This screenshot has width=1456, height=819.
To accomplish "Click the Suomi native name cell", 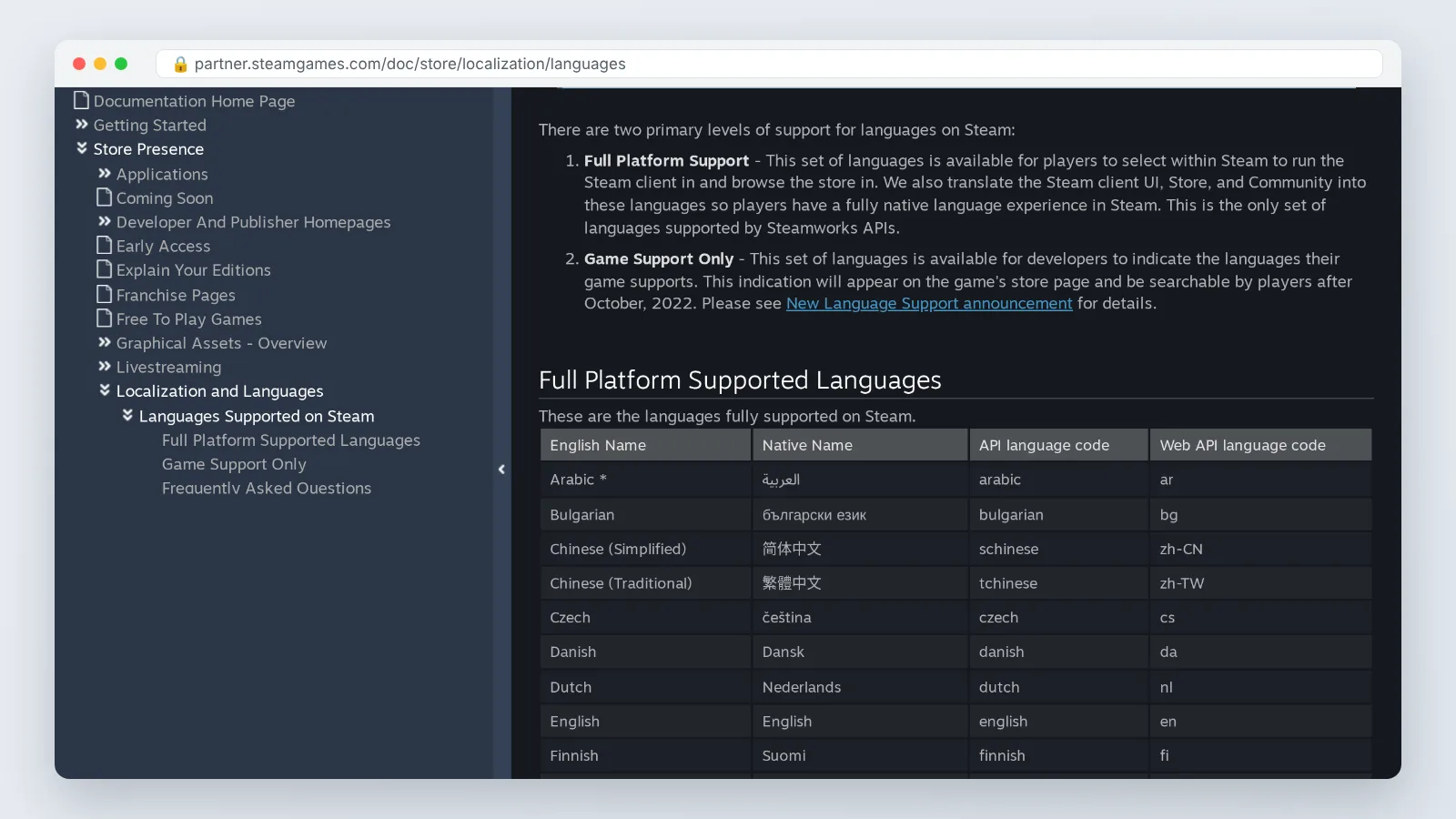I will pyautogui.click(x=860, y=756).
